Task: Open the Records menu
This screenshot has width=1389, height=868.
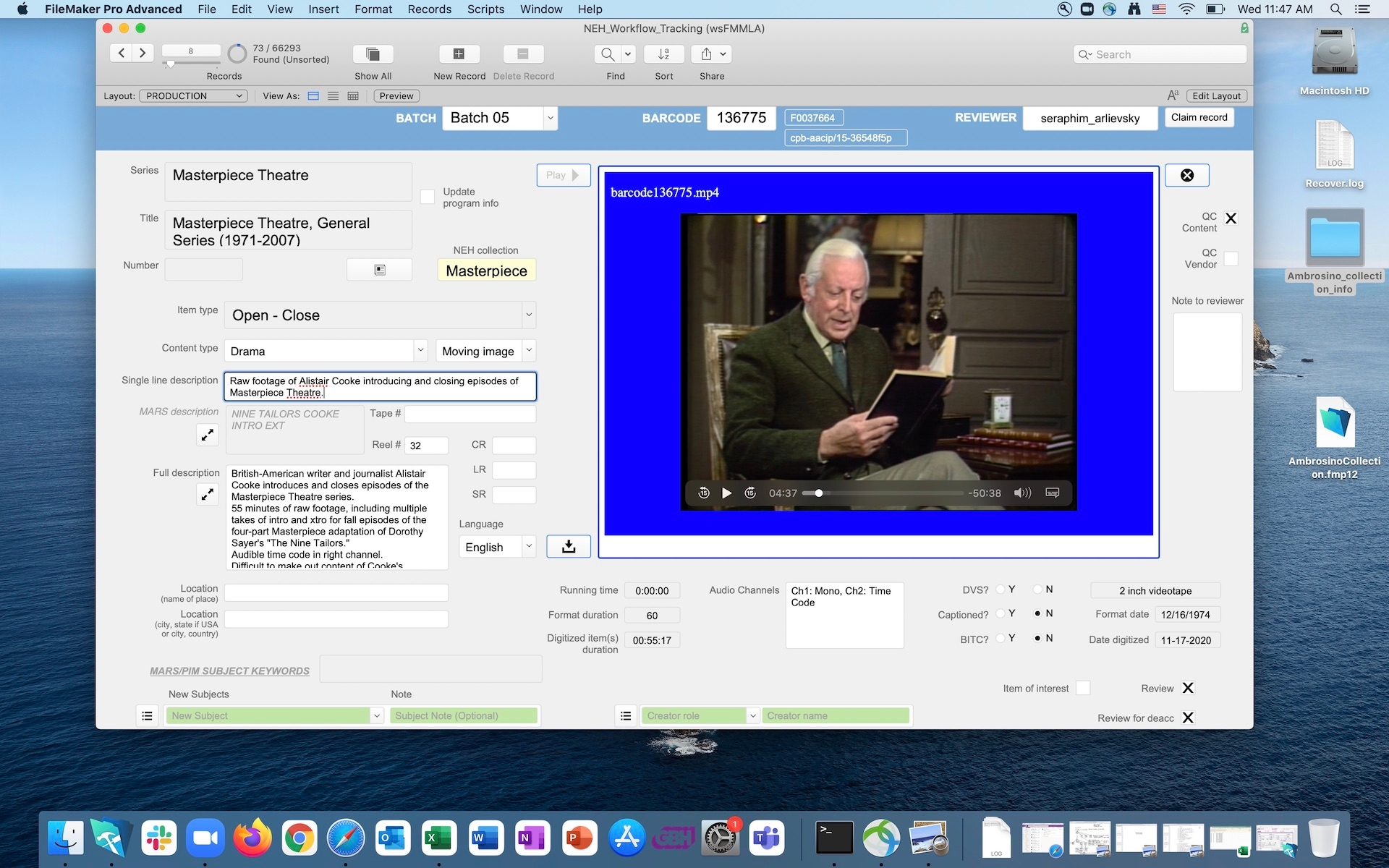Action: 429,9
